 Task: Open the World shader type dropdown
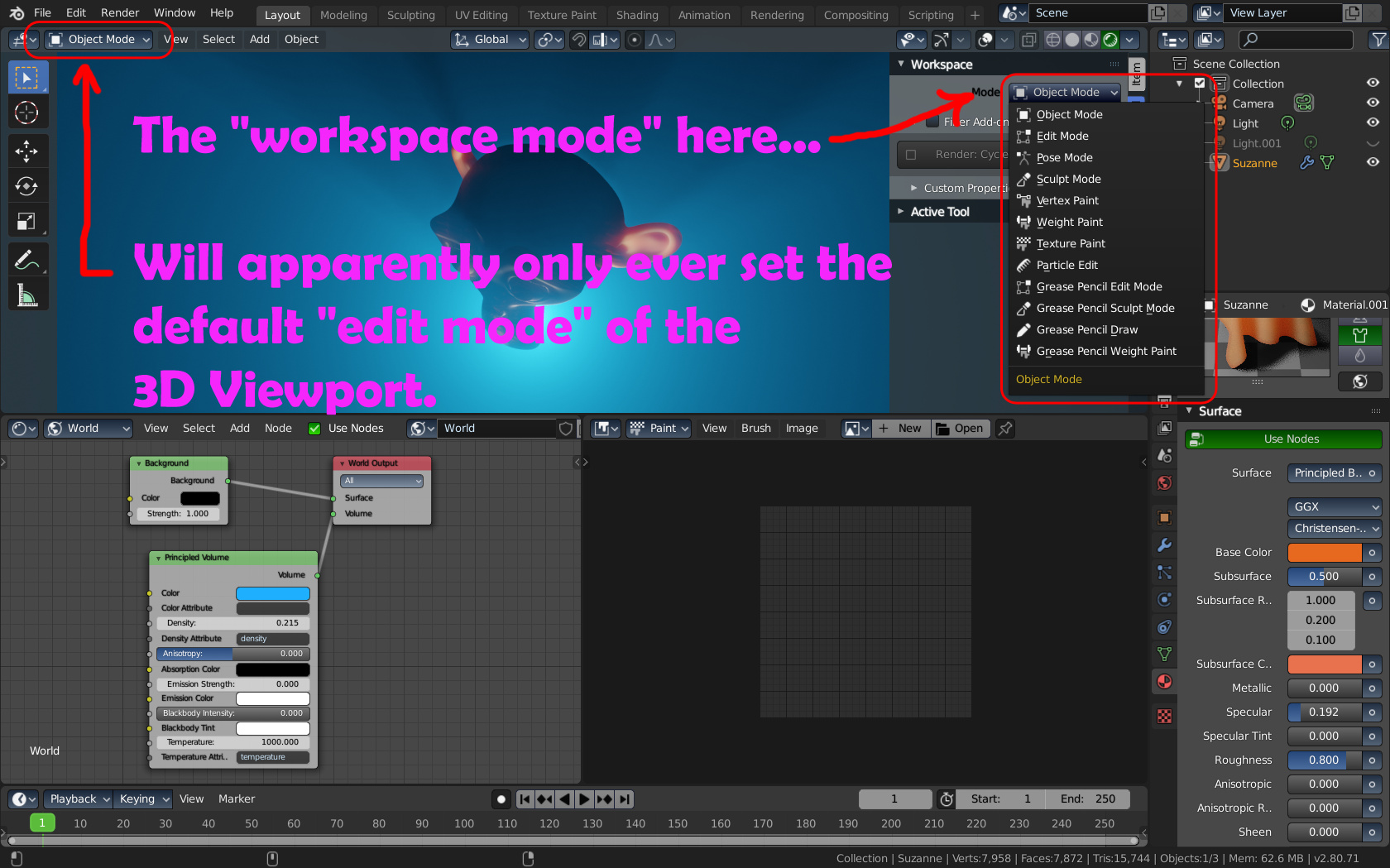(89, 429)
